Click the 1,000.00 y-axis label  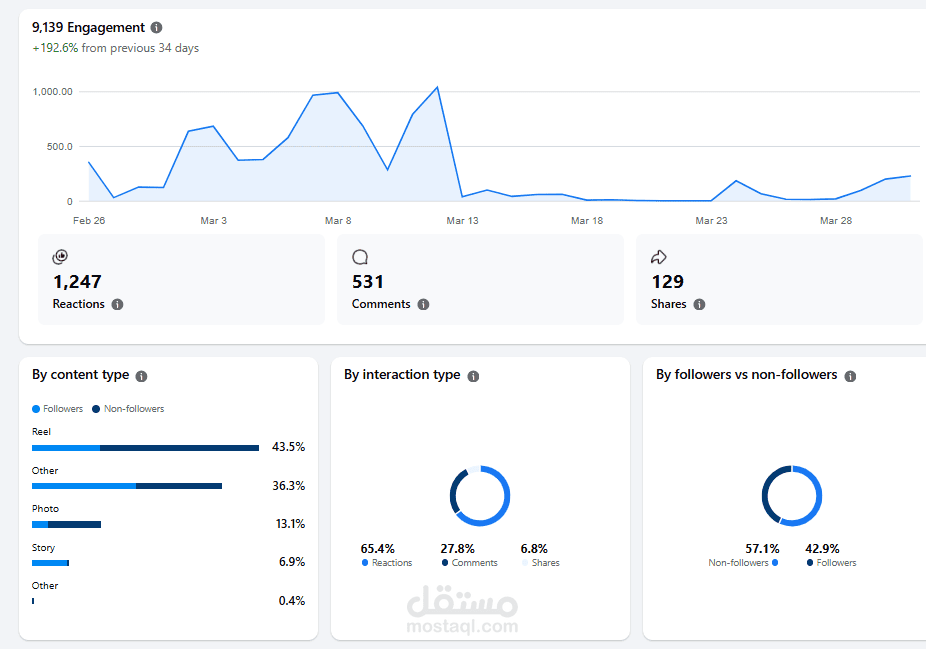coord(53,92)
